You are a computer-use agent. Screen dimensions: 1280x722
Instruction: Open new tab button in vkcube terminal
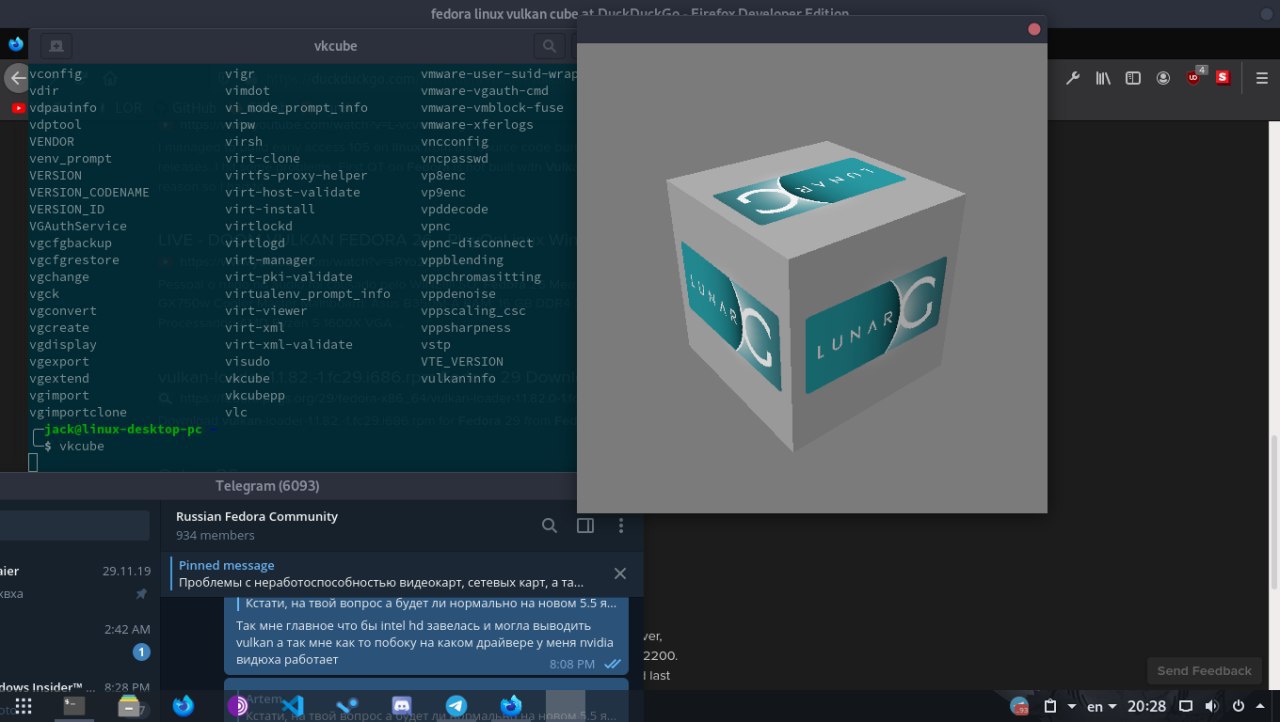[x=56, y=46]
